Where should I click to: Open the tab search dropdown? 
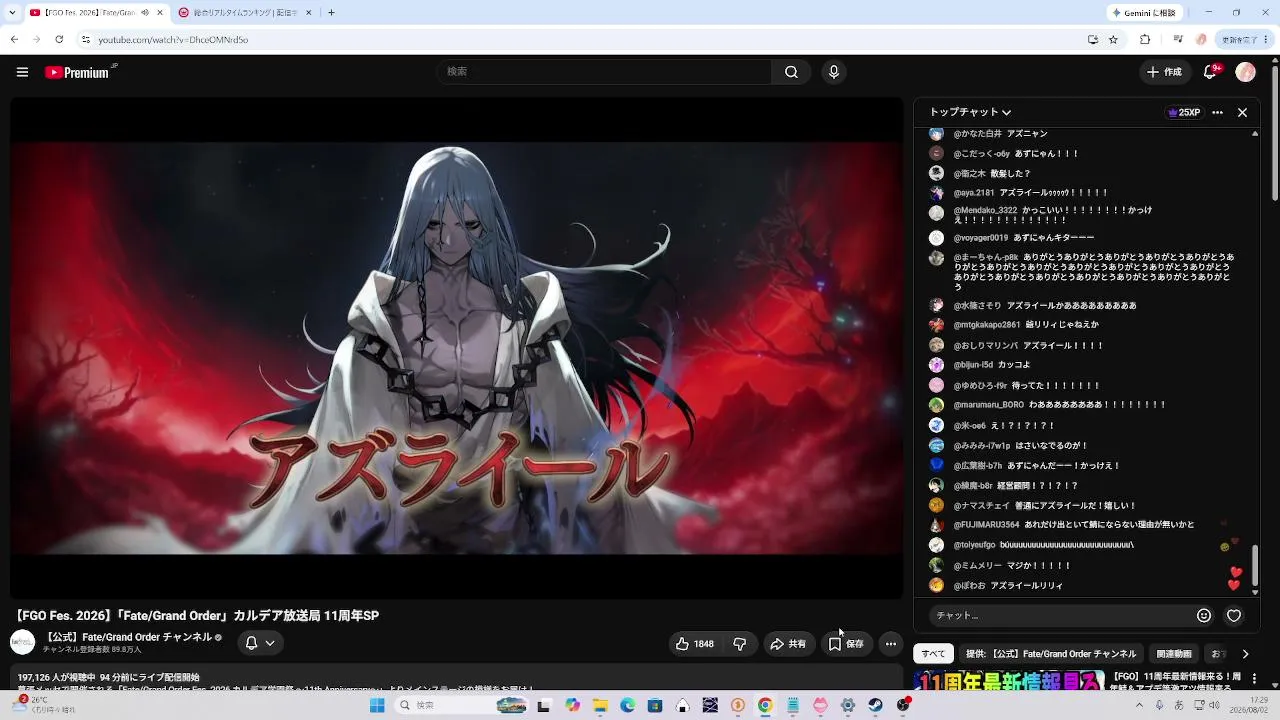tap(10, 12)
